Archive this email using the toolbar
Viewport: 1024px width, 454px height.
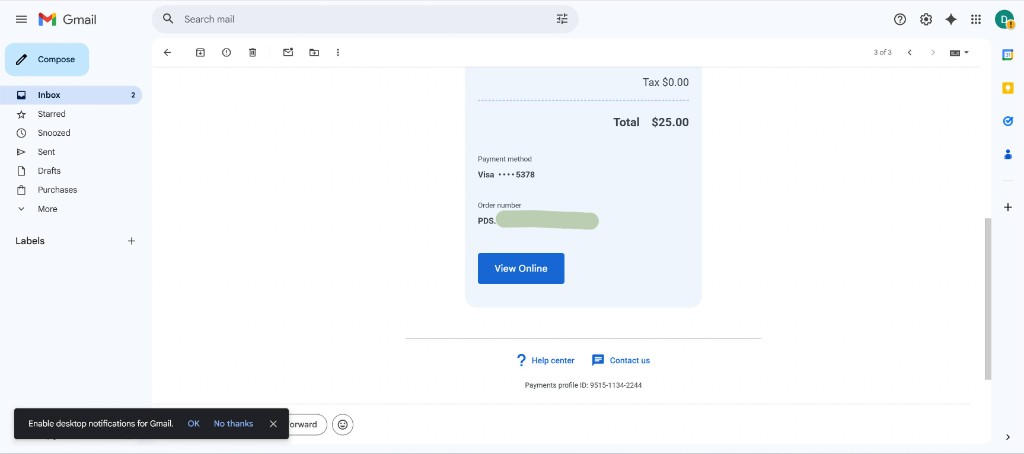point(200,52)
